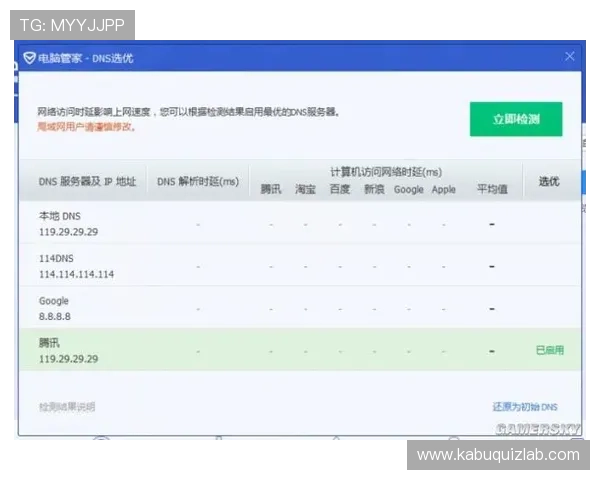Click the 淘宝 column header

click(x=305, y=189)
